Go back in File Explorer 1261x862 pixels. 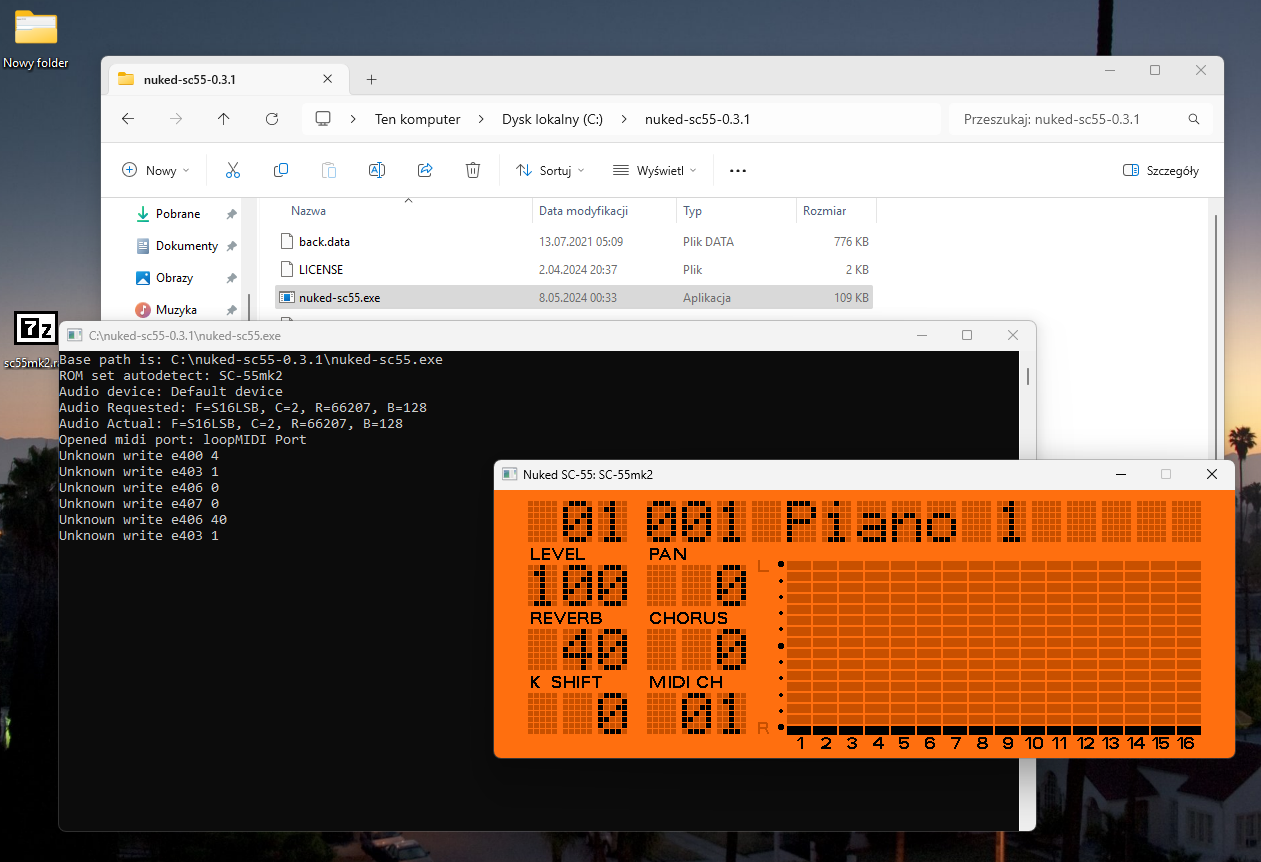coord(128,119)
